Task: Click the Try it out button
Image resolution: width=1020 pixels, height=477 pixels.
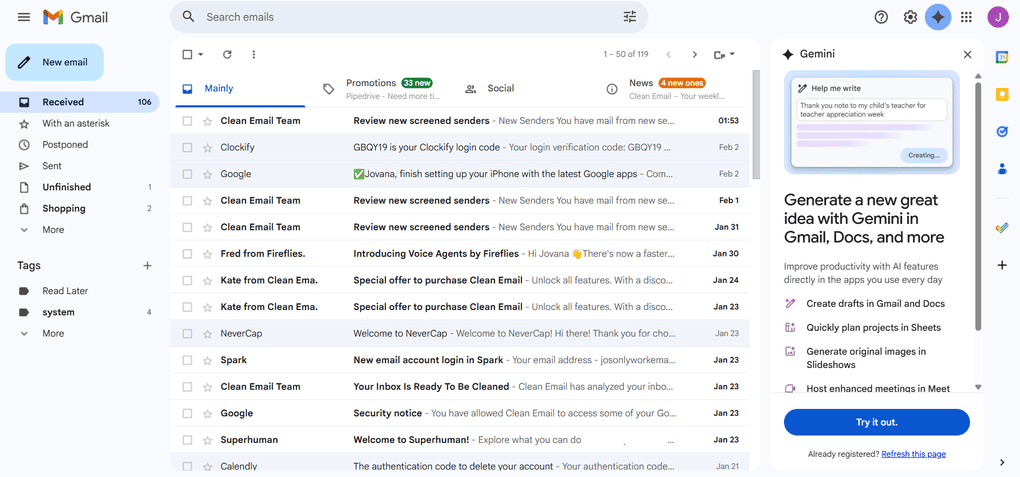Action: click(876, 422)
